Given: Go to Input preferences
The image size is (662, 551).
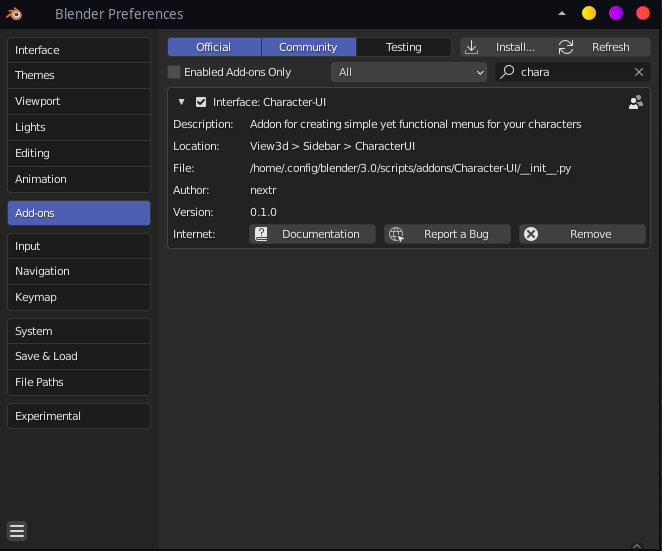Looking at the screenshot, I should 79,246.
